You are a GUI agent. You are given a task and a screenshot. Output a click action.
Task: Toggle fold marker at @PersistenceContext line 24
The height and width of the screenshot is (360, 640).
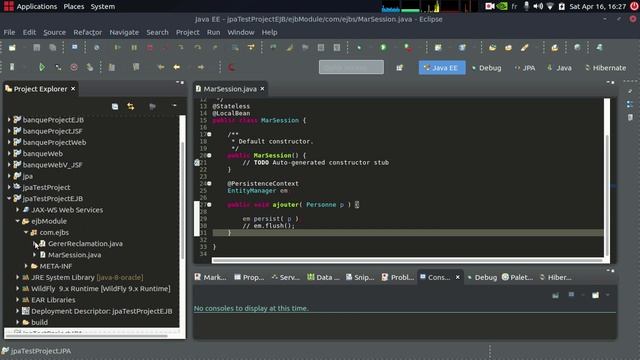[209, 184]
